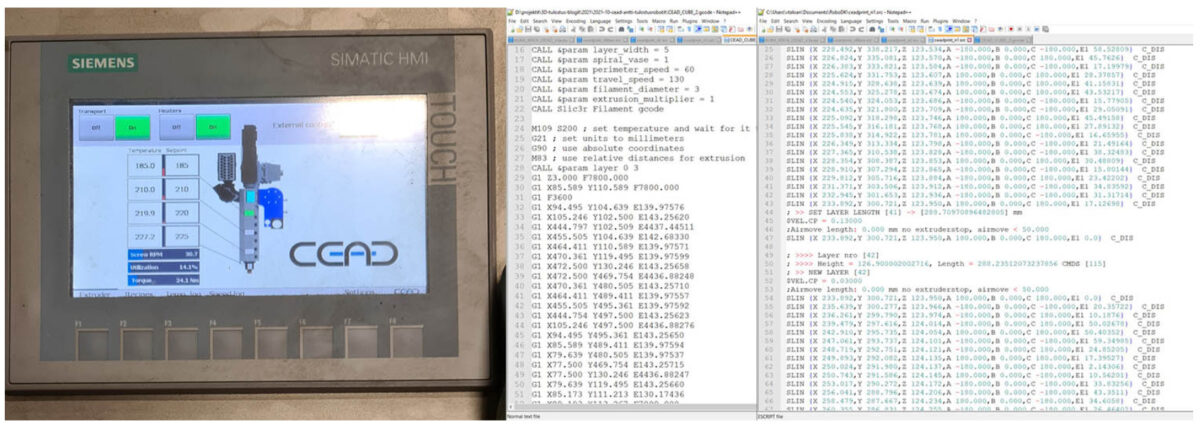1200x428 pixels.
Task: Open Settings menu in ceadprint src window
Action: (x=874, y=21)
